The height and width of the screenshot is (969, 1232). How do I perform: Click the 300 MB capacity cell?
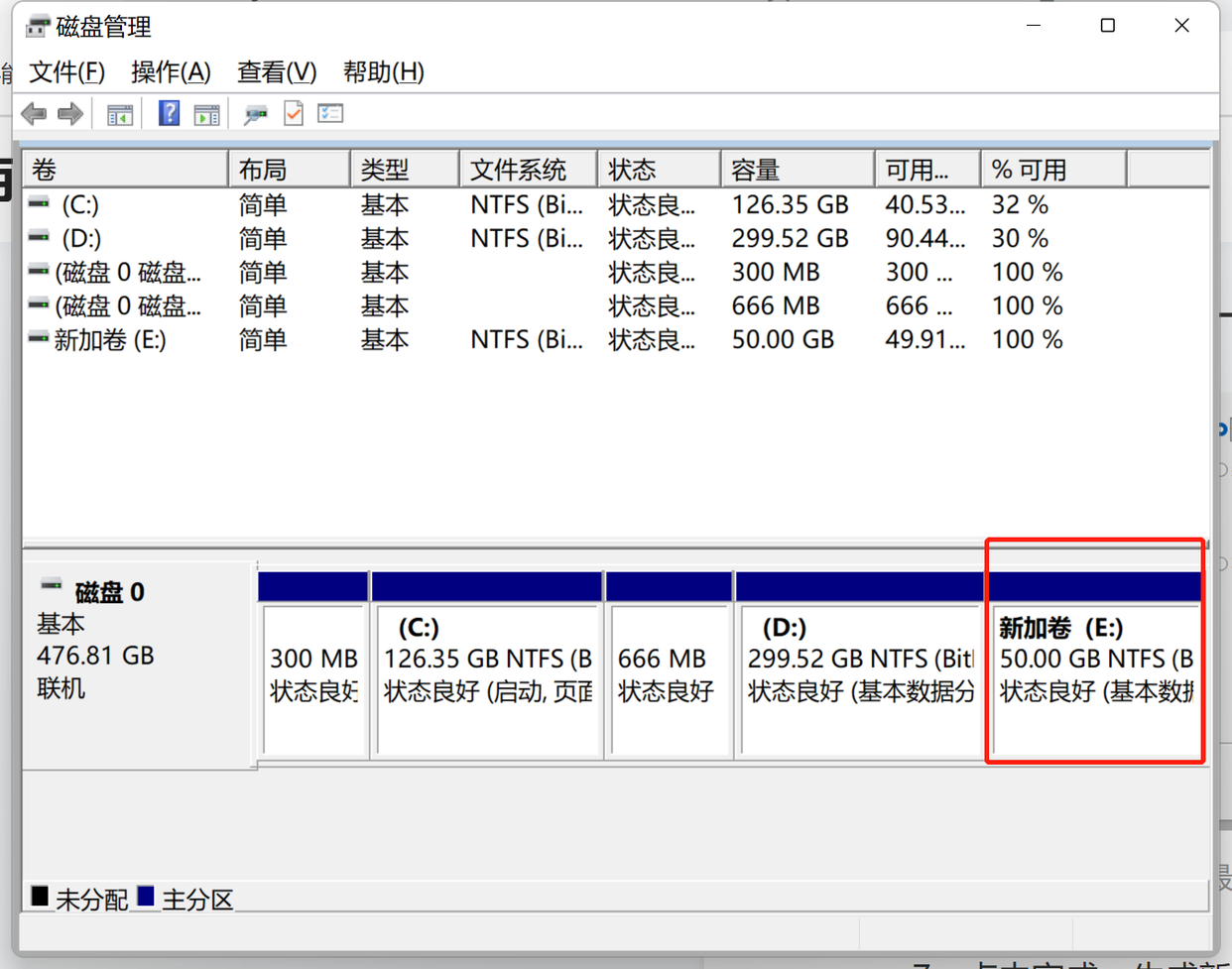tap(776, 272)
